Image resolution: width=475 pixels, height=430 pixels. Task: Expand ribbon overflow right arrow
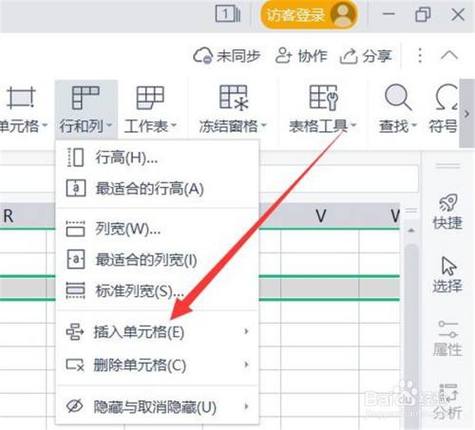[x=467, y=114]
